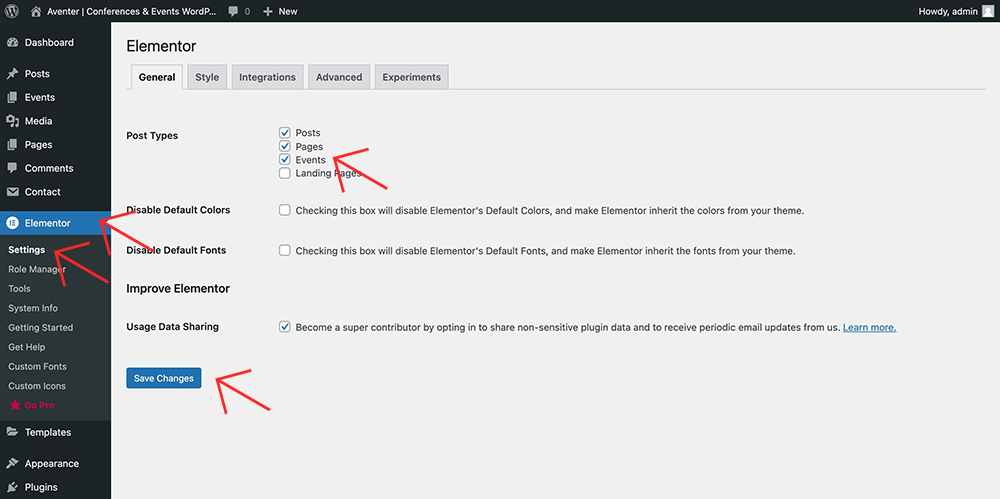1000x499 pixels.
Task: Open Role Manager in Elementor submenu
Action: 37,269
